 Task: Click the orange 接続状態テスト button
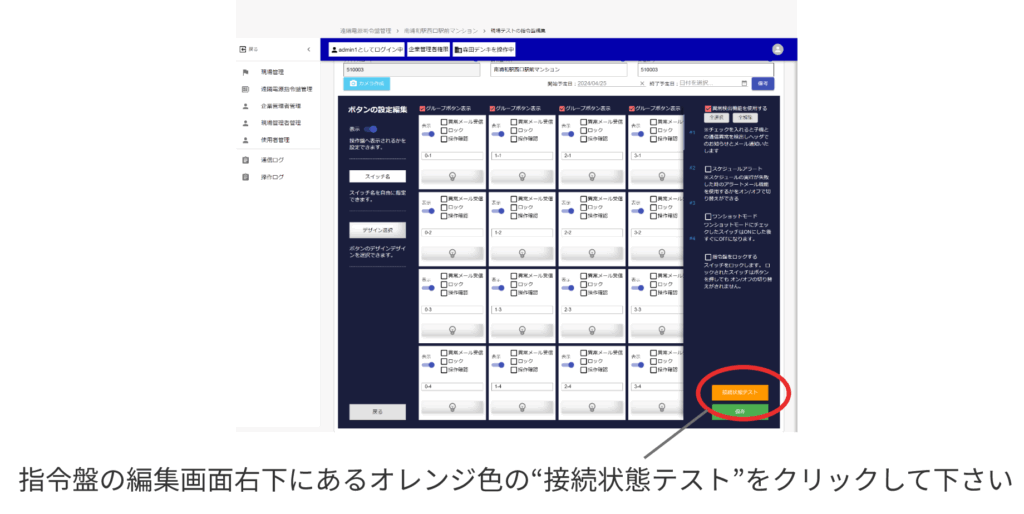pyautogui.click(x=740, y=392)
